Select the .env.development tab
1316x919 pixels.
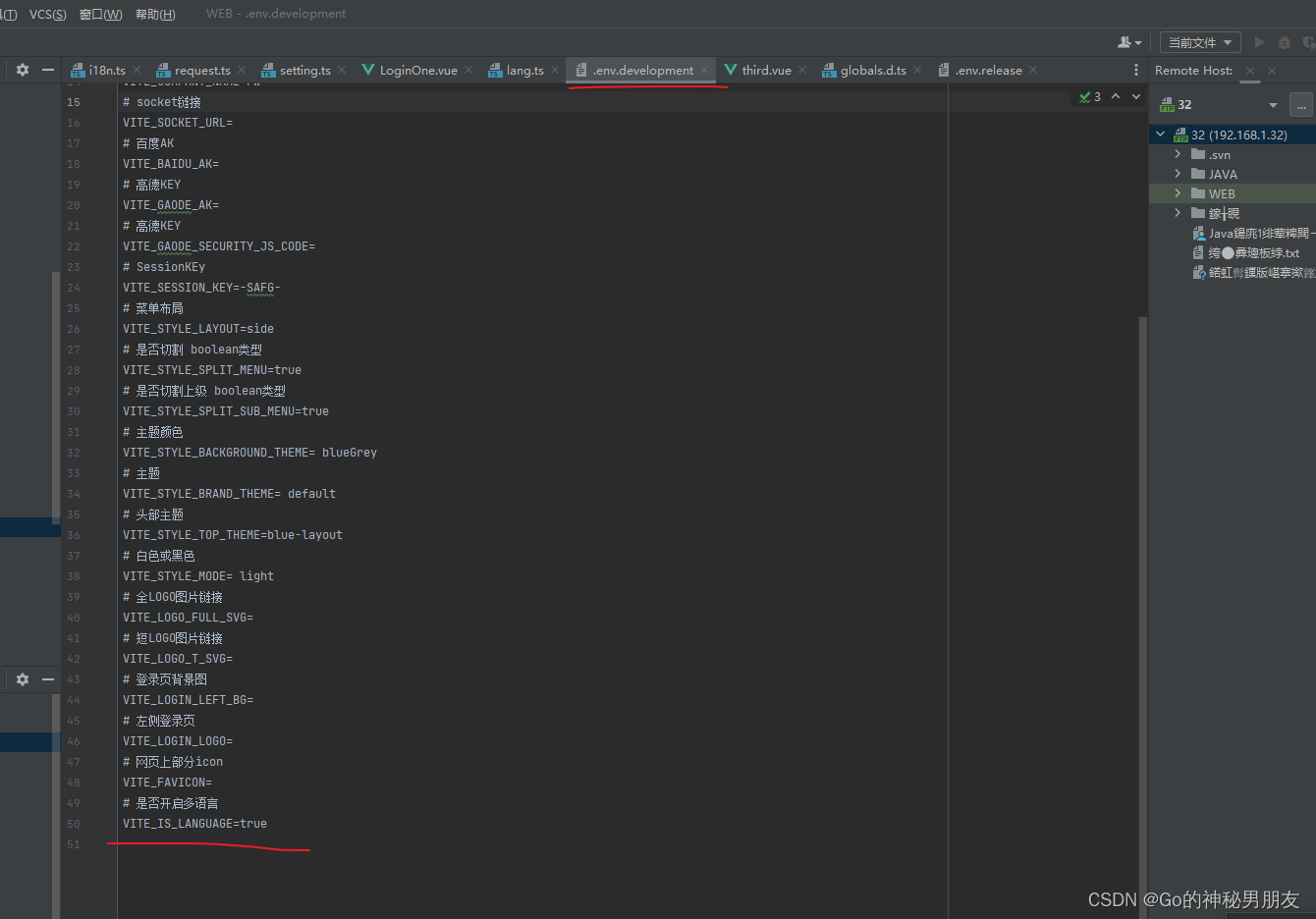[x=642, y=70]
